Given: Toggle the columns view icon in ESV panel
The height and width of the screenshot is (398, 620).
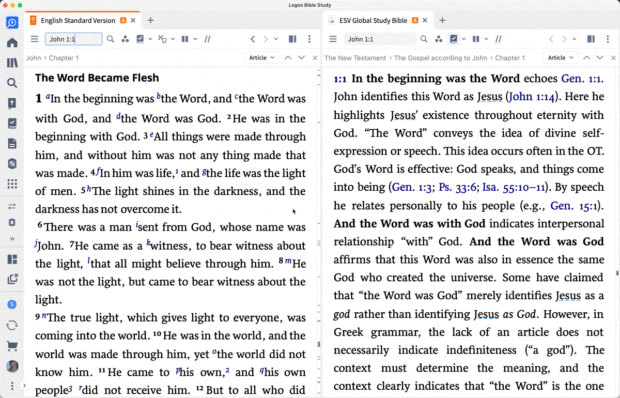Looking at the screenshot, I should coord(185,39).
